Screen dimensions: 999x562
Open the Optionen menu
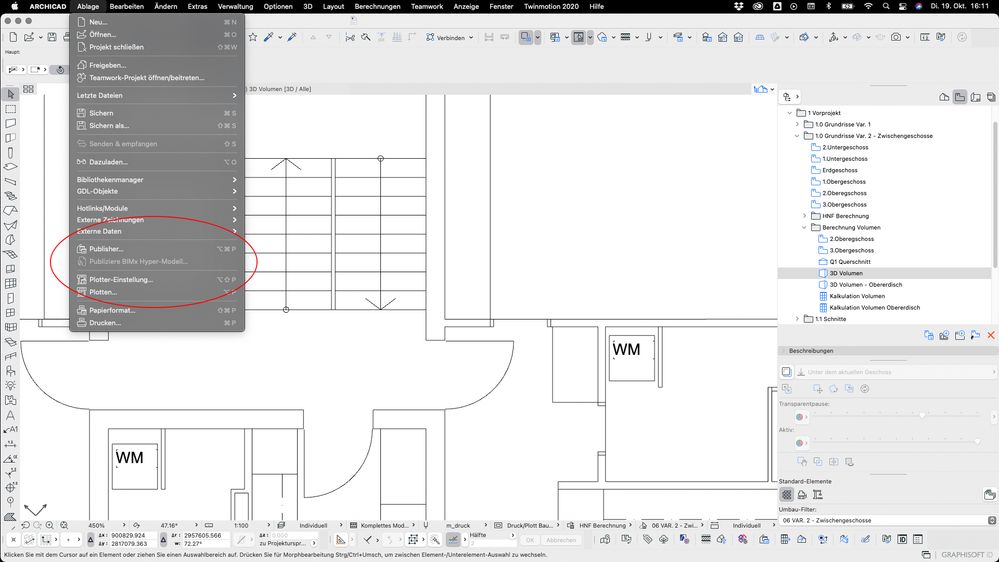point(278,6)
